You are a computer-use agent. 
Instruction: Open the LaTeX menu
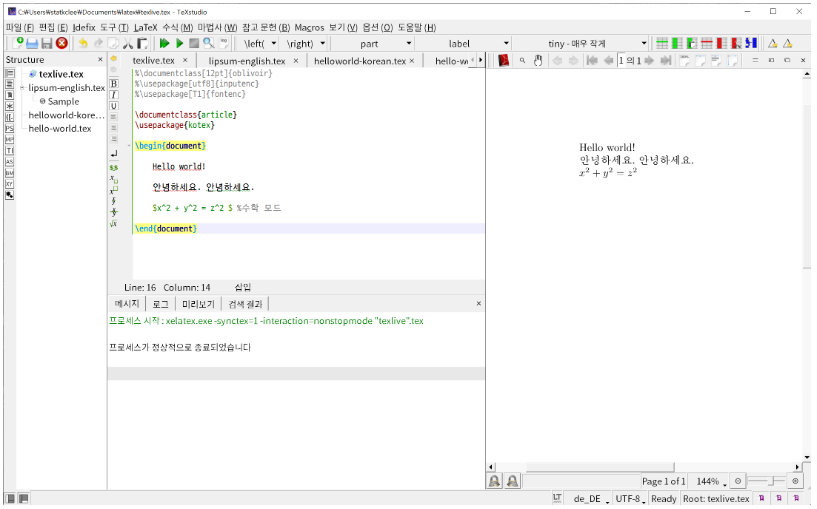[x=145, y=28]
